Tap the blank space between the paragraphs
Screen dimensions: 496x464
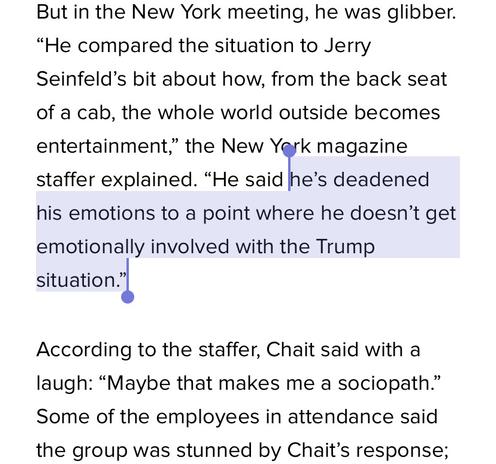click(x=248, y=317)
